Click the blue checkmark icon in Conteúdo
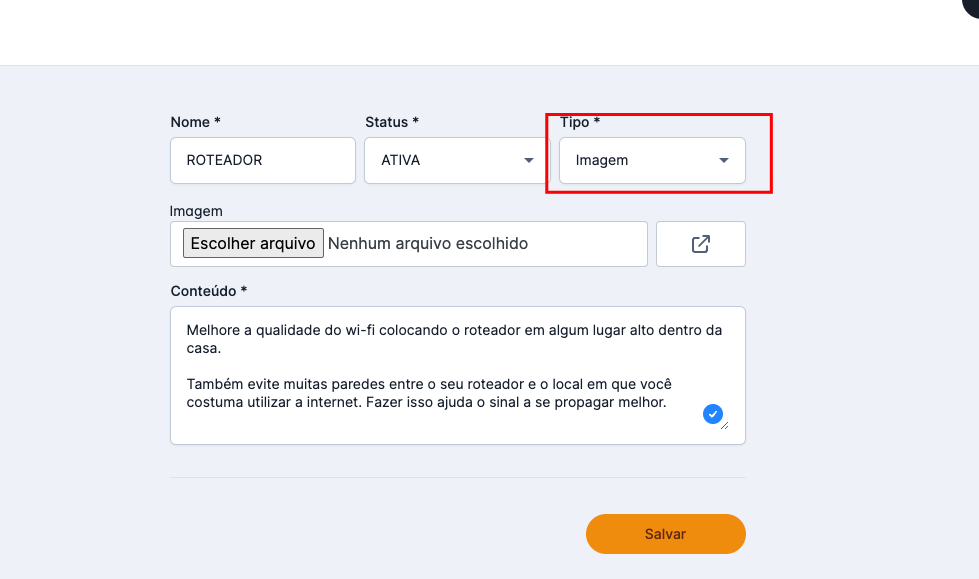Viewport: 979px width, 579px height. (713, 413)
